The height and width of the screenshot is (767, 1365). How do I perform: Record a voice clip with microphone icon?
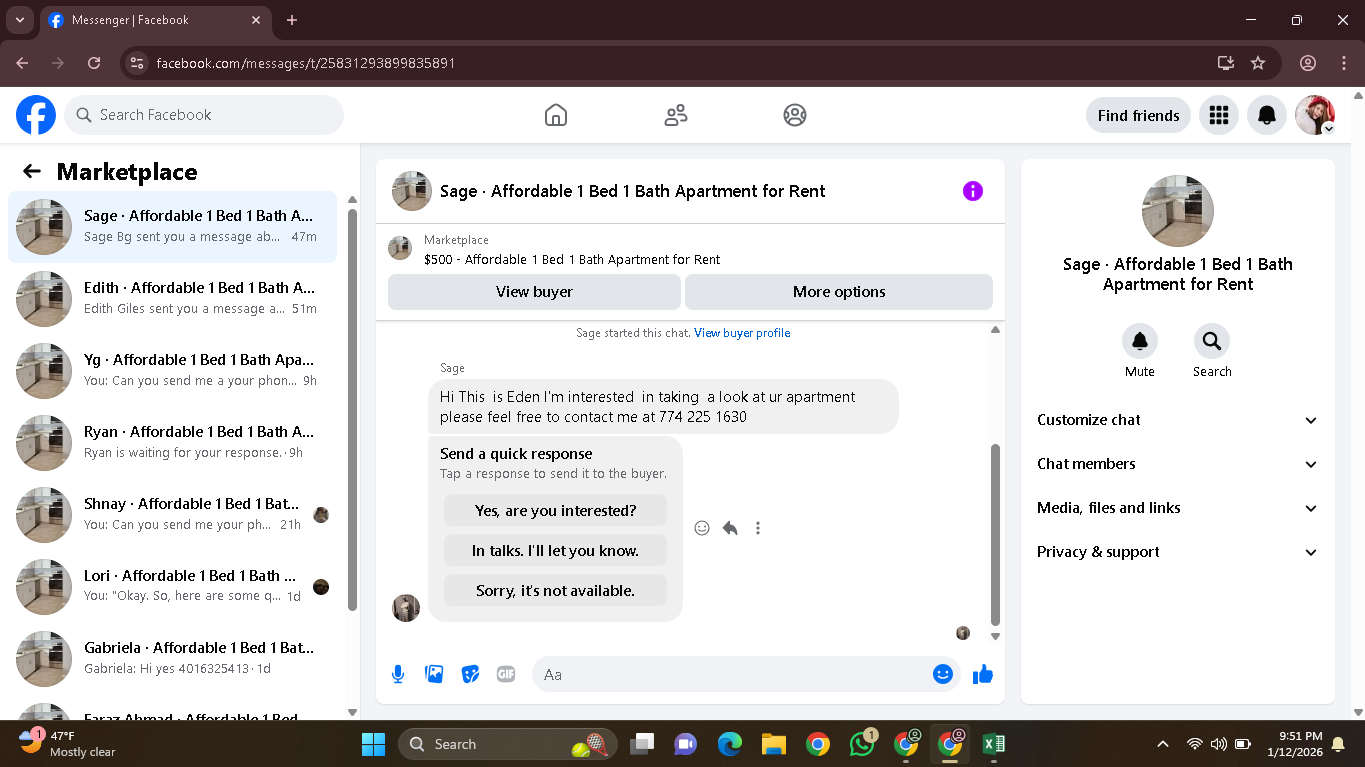[398, 674]
